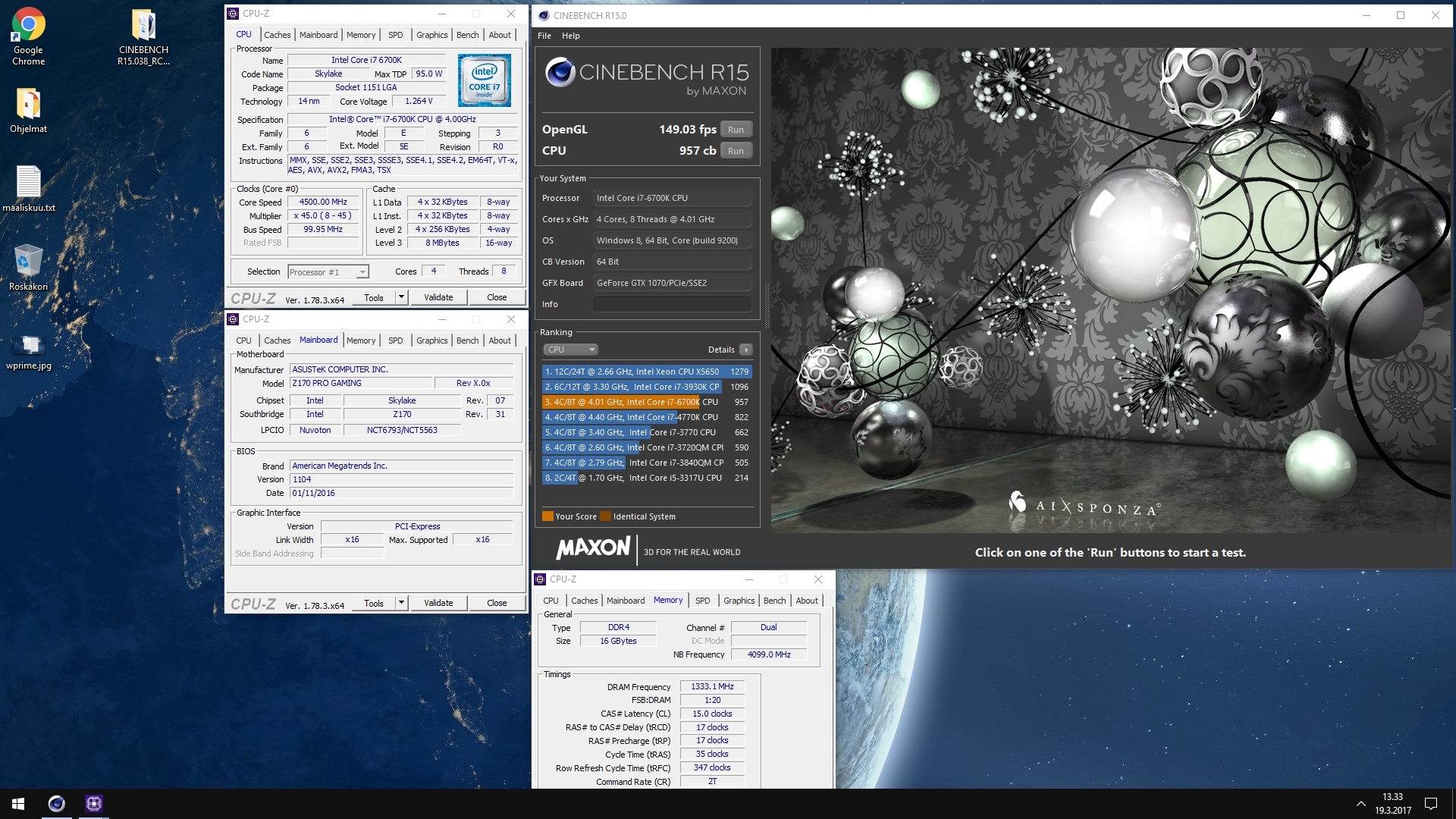Click Close button in top CPU-Z window
The image size is (1456, 819).
click(497, 298)
